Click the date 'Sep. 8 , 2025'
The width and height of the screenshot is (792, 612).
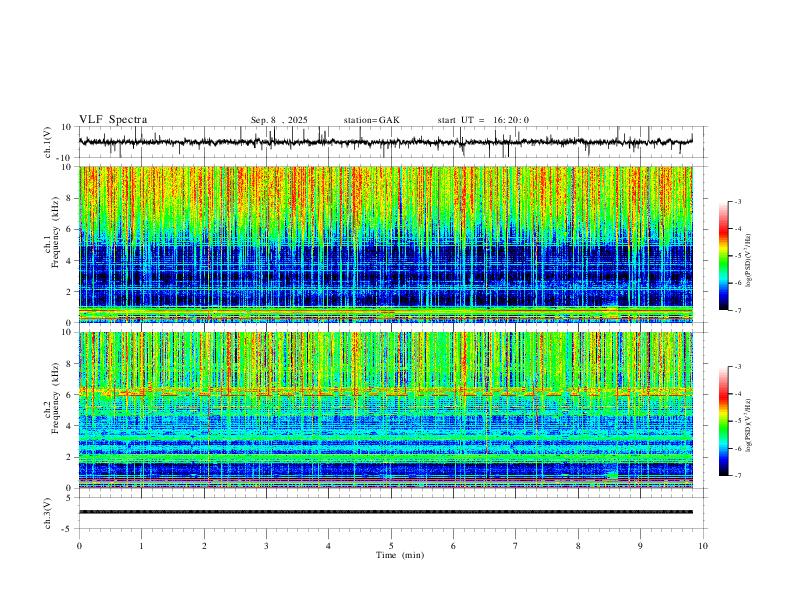click(x=279, y=120)
